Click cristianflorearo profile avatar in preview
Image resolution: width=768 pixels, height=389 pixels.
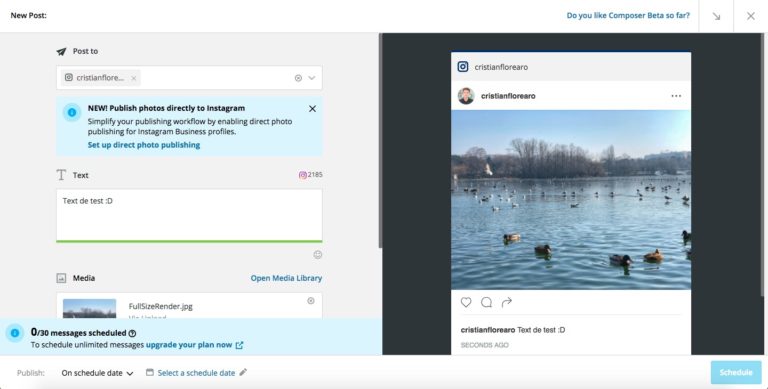pos(466,96)
